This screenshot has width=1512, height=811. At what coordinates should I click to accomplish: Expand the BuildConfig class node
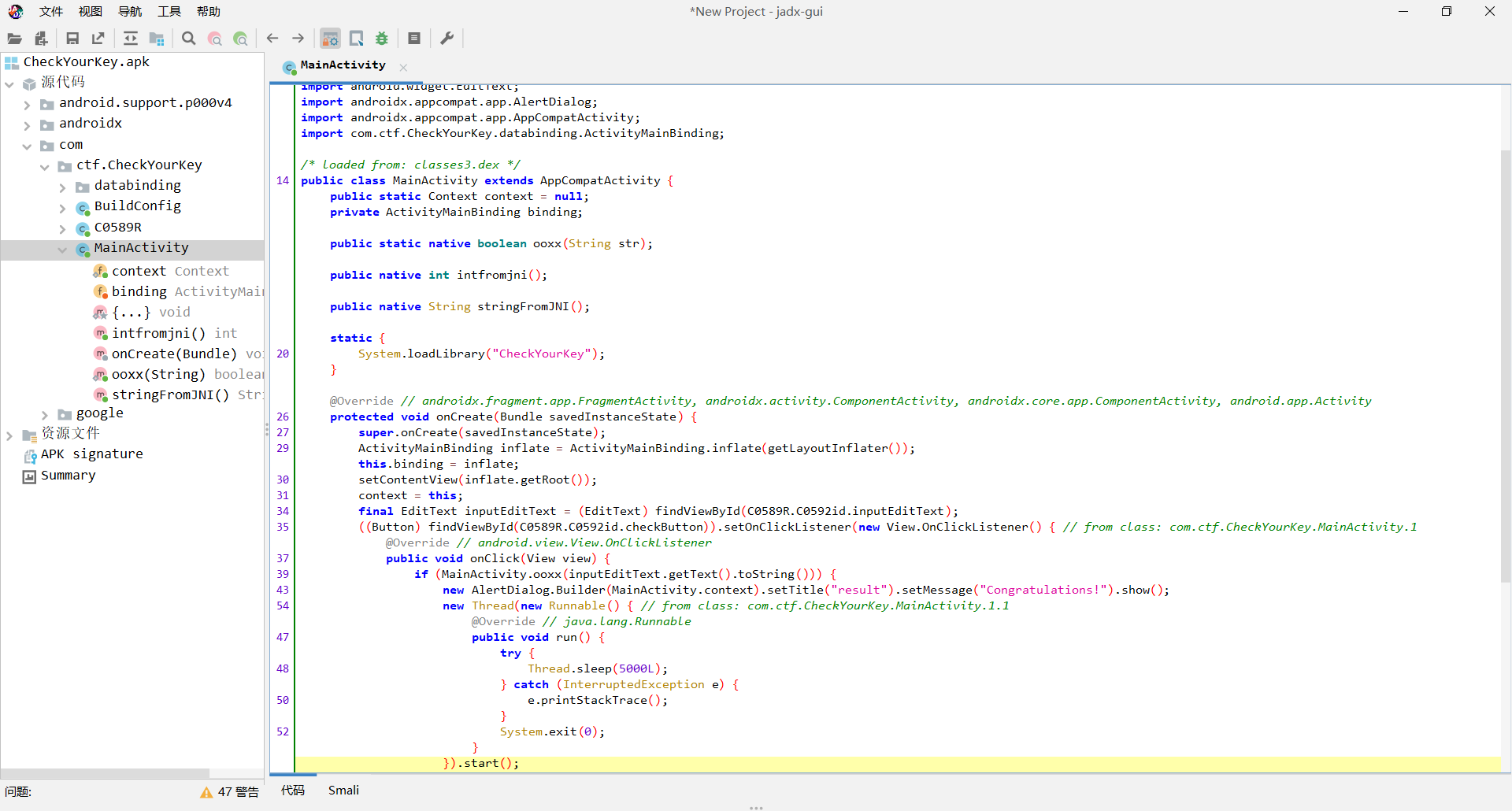coord(62,208)
